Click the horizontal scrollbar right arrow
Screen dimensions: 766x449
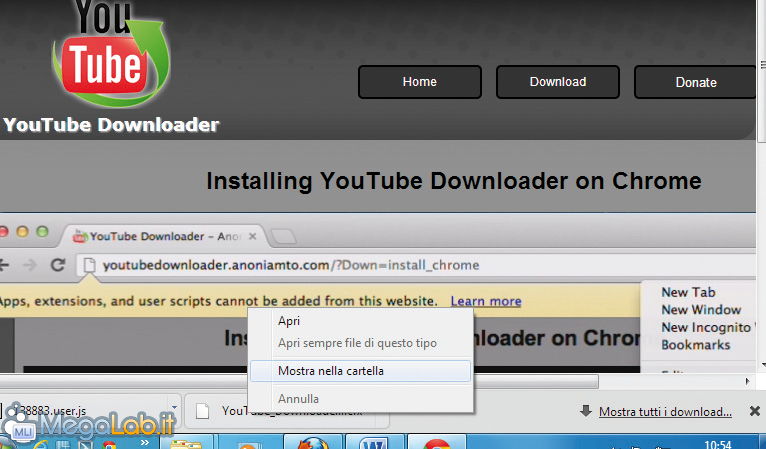[x=747, y=382]
